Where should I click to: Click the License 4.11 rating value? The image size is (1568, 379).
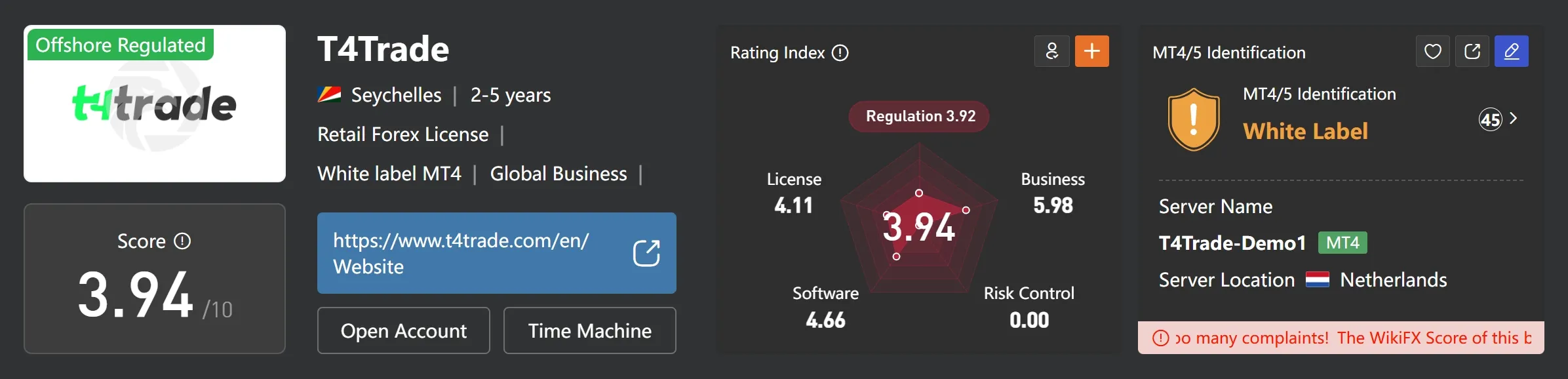(794, 205)
